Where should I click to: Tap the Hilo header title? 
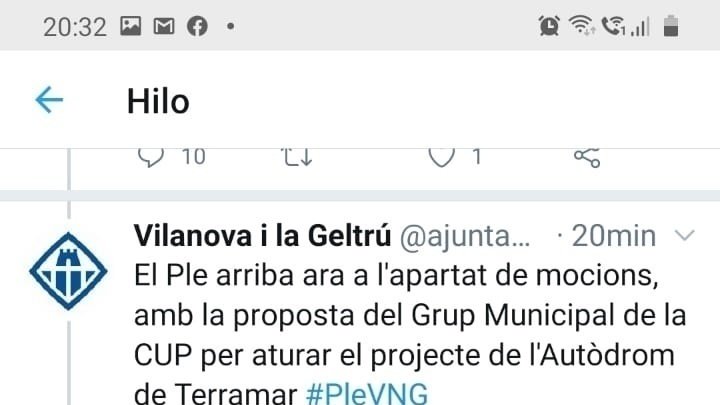pos(158,101)
